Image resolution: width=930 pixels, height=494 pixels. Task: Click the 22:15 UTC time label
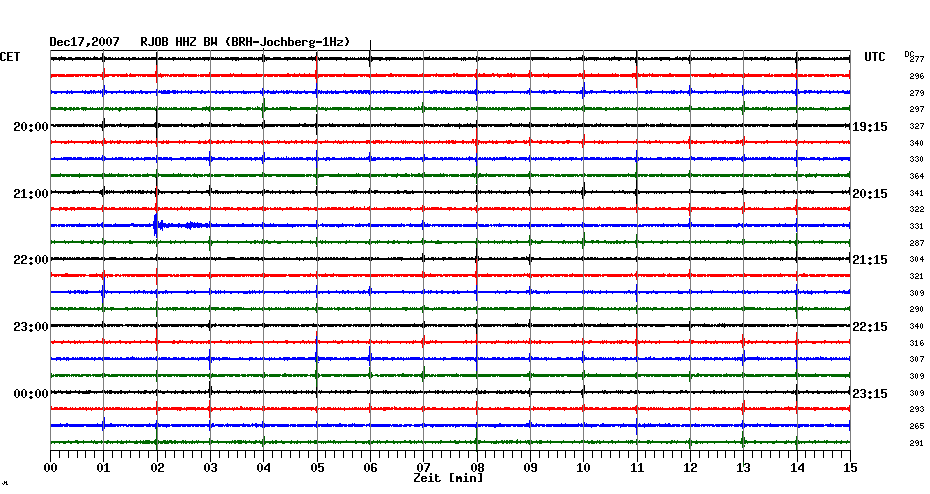pos(870,327)
